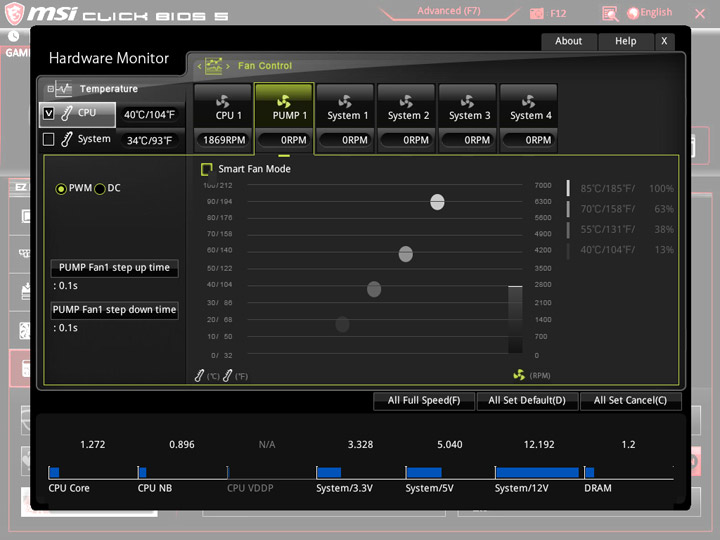
Task: Click the PUMP Fan1 step up time button
Action: 114,268
